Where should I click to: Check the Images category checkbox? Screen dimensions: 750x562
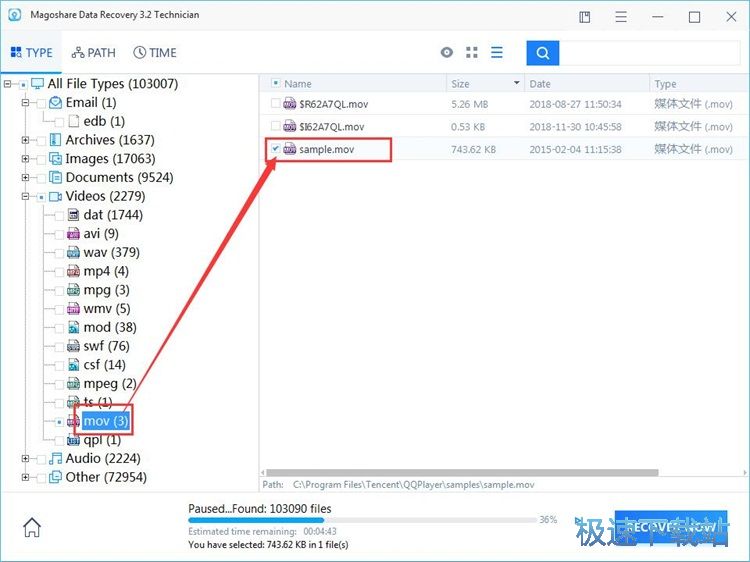pyautogui.click(x=41, y=159)
